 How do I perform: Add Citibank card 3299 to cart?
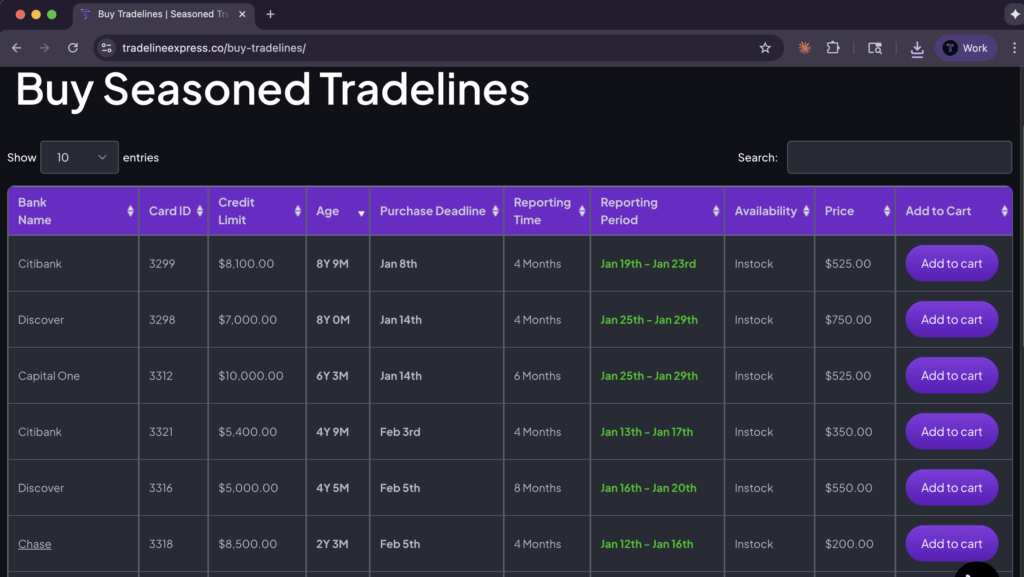click(x=952, y=264)
